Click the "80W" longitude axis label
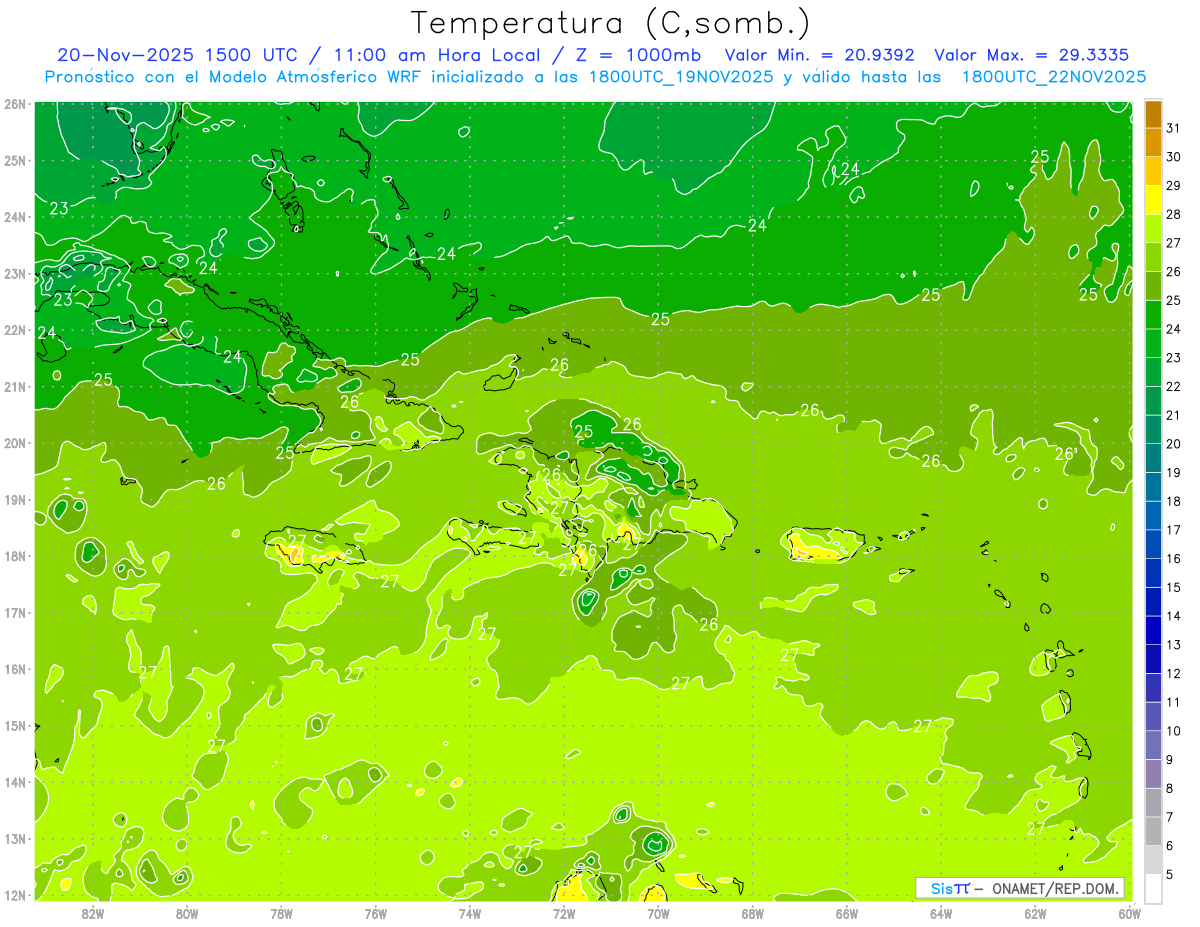Screen dimensions: 1200x927 [x=187, y=912]
